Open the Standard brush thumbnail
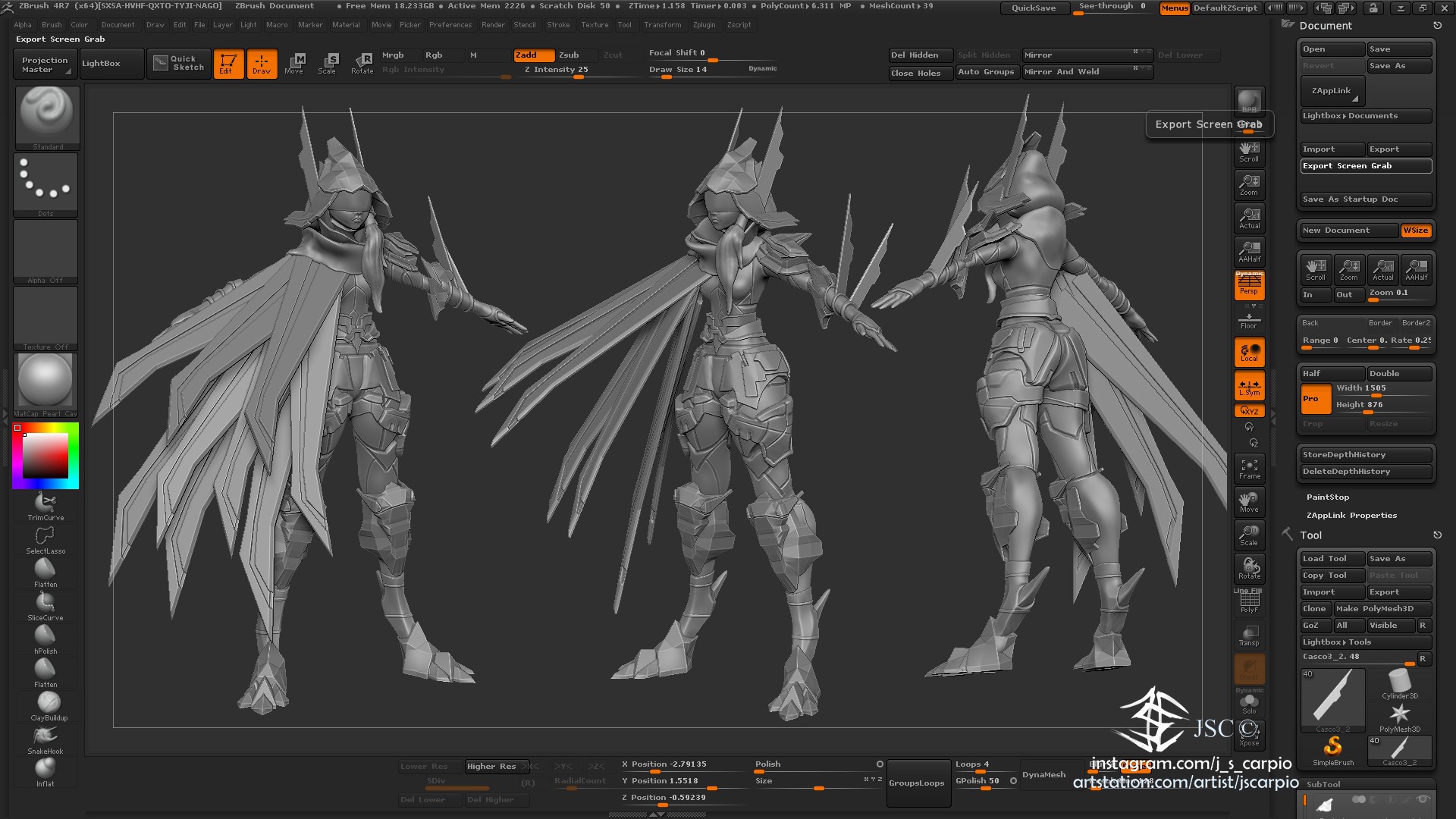Image resolution: width=1456 pixels, height=819 pixels. click(x=47, y=118)
